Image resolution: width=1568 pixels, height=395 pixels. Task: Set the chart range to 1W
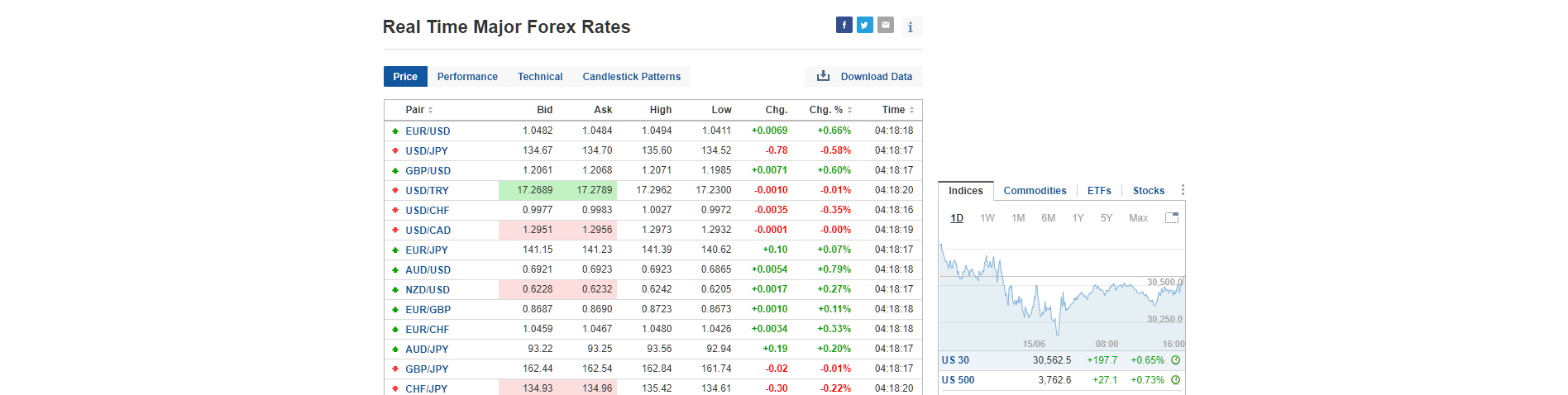point(987,218)
